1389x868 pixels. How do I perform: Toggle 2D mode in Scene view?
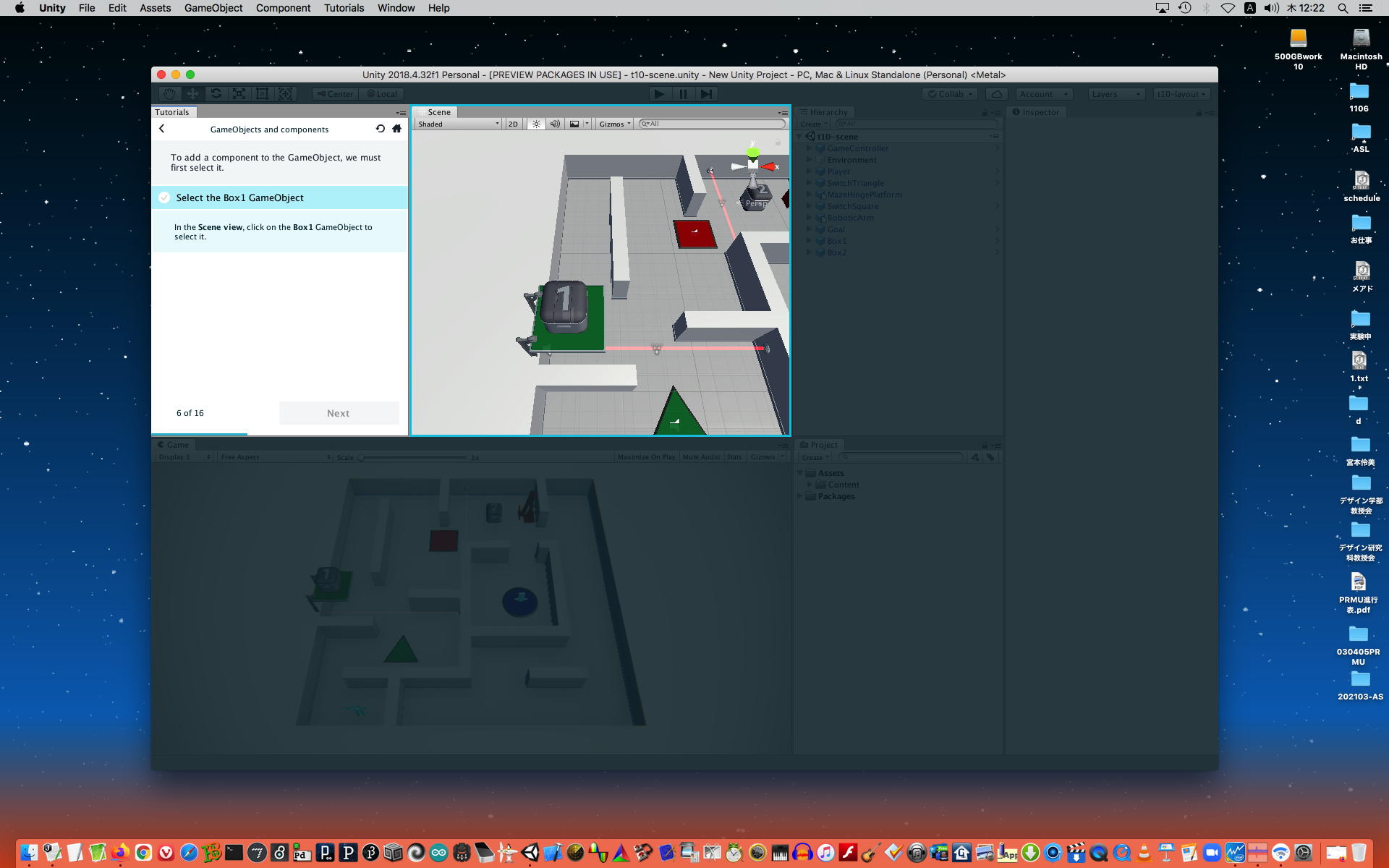coord(513,124)
